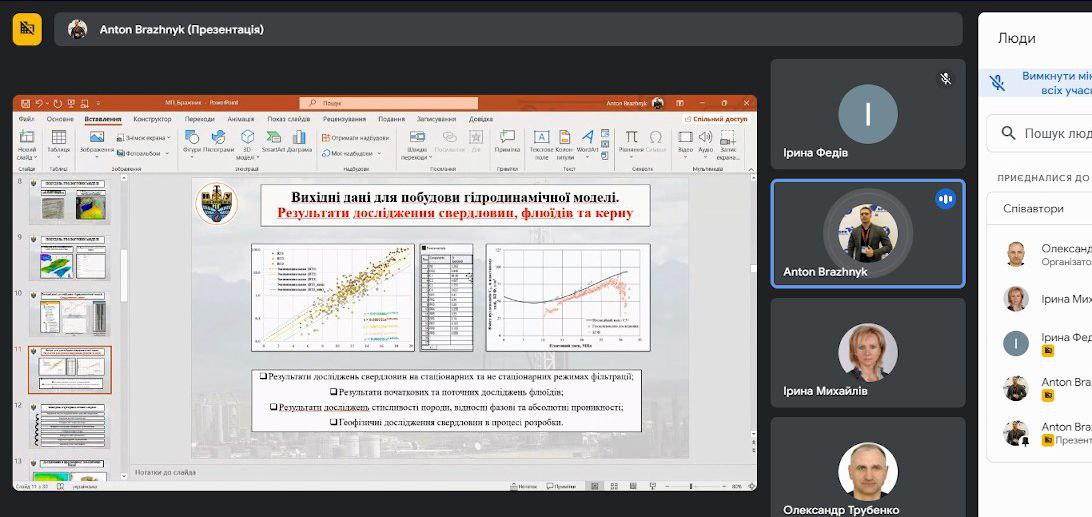Viewport: 1092px width, 517px height.
Task: Select slide 12 thumbnail in slide panel
Action: click(x=69, y=425)
